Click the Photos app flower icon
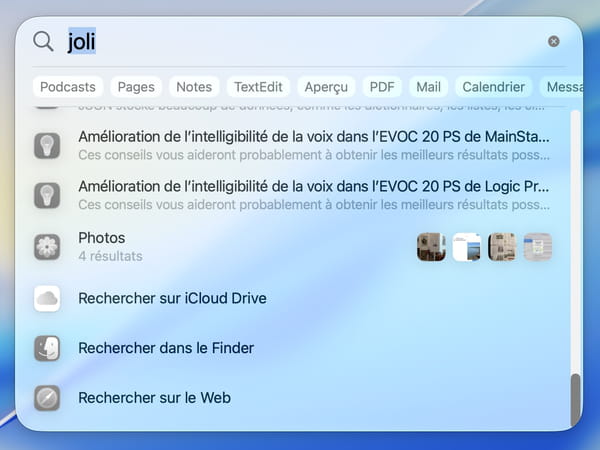Image resolution: width=600 pixels, height=450 pixels. (x=48, y=247)
